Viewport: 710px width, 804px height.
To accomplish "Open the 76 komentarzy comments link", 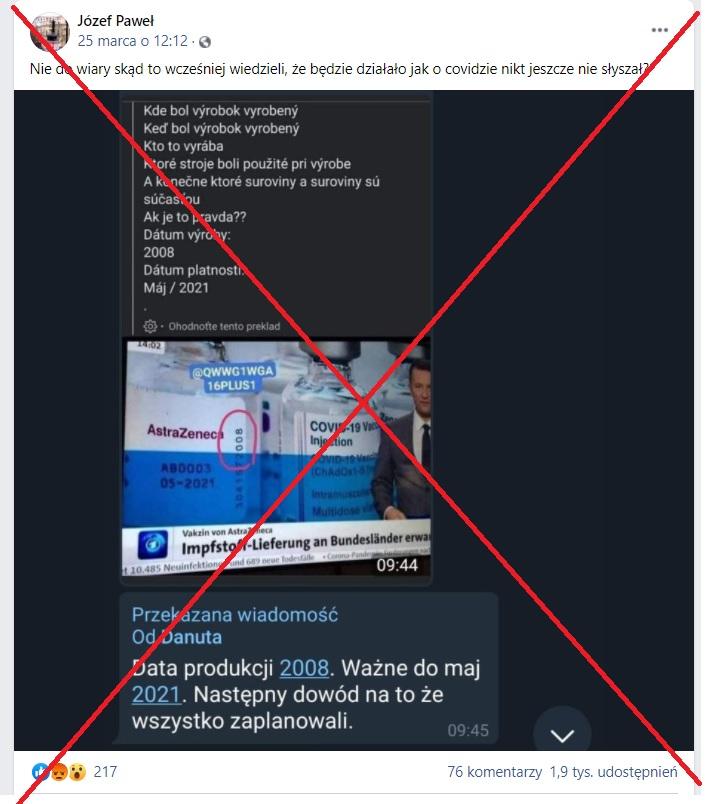I will [x=494, y=772].
